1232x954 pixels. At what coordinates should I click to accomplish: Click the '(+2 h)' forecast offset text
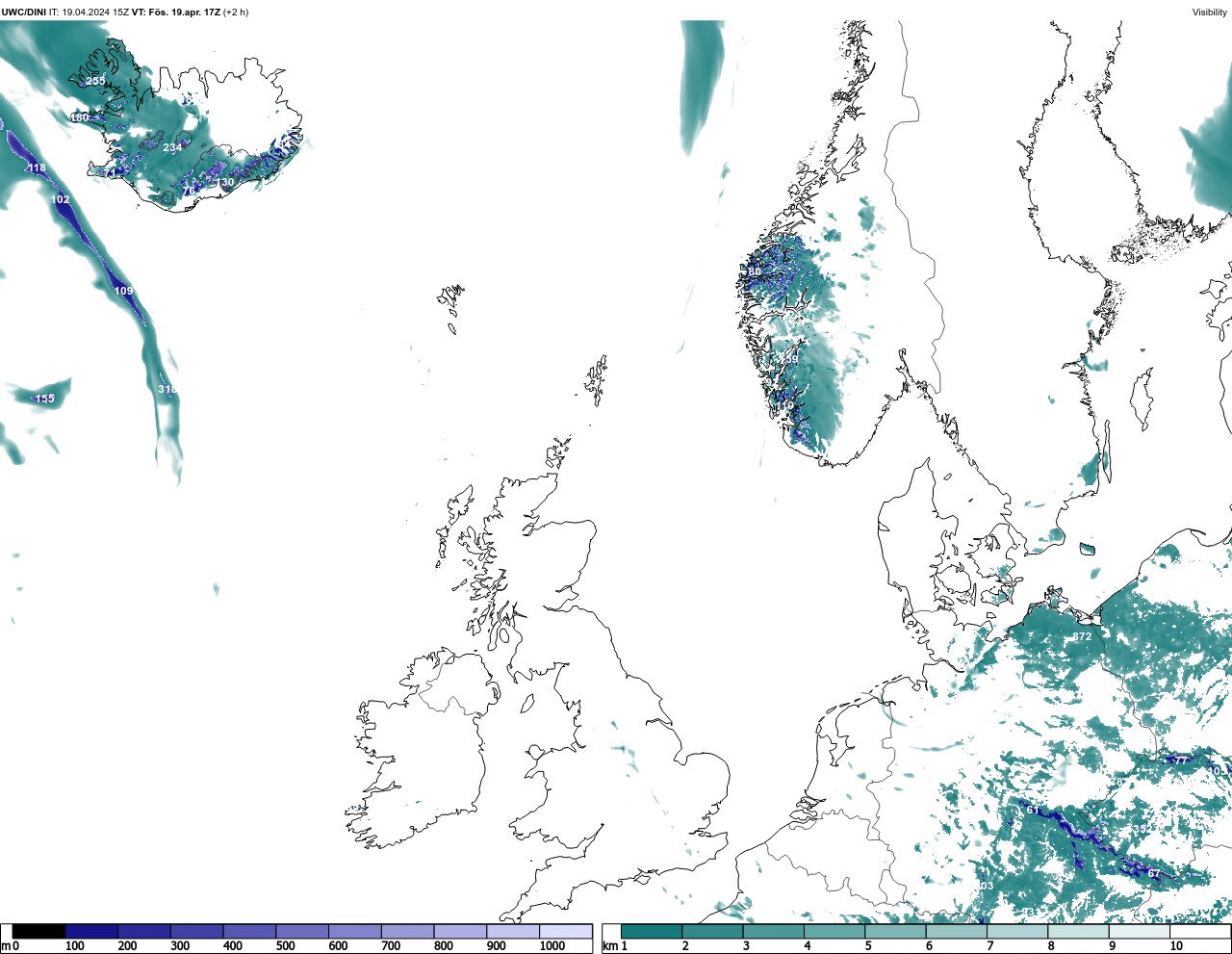[x=236, y=12]
